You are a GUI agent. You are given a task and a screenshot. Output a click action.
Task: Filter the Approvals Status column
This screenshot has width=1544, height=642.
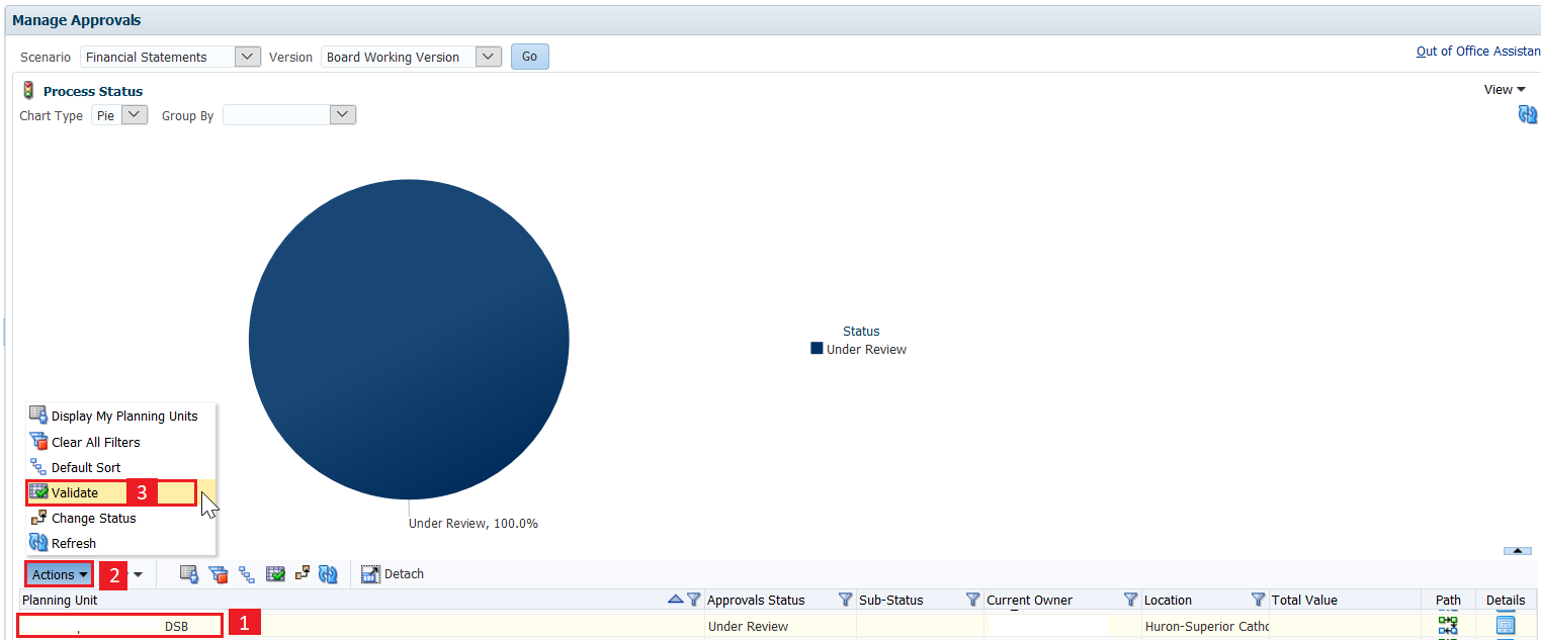pos(845,600)
